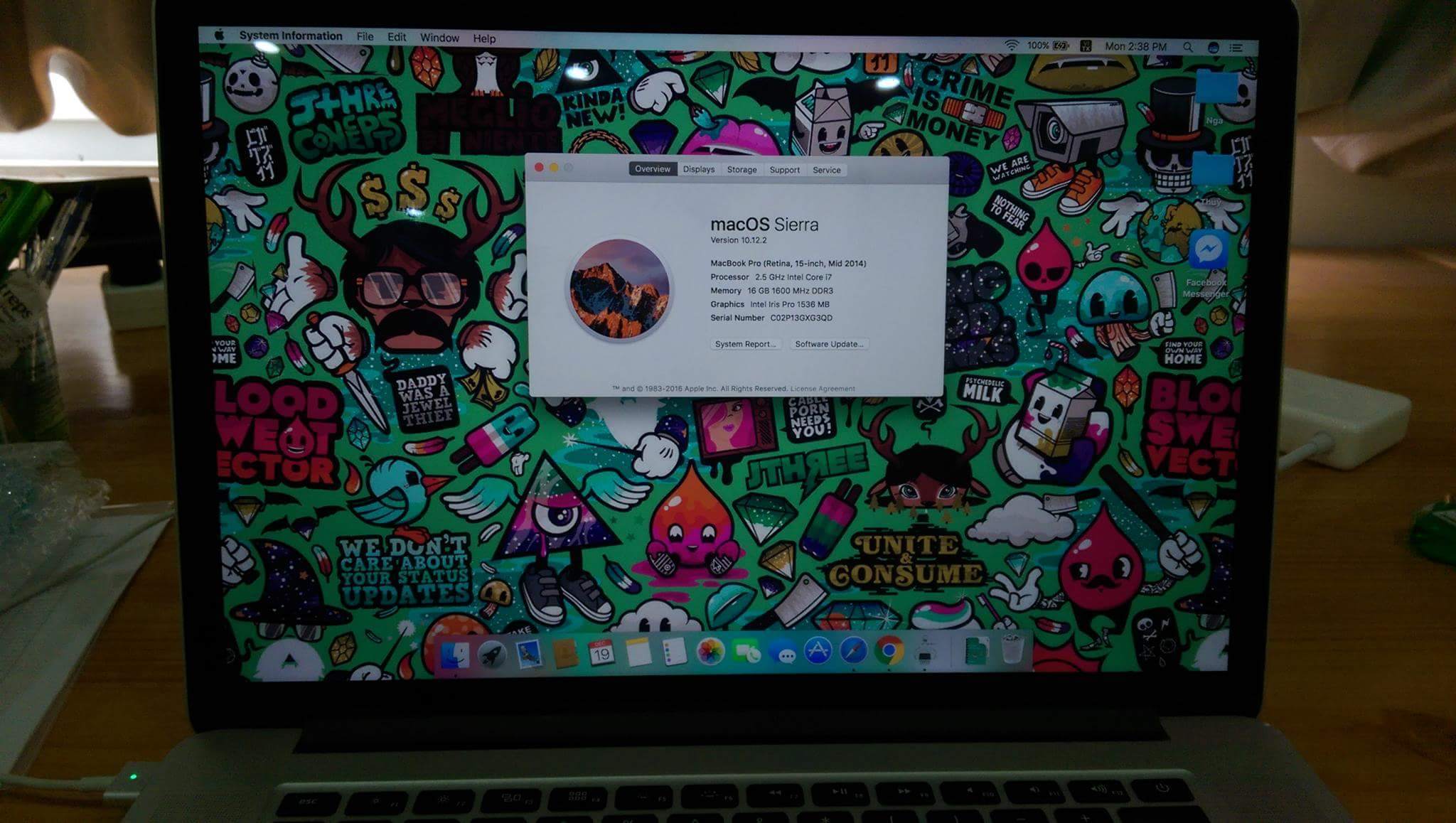Open the green document stack in Dock

[x=977, y=650]
